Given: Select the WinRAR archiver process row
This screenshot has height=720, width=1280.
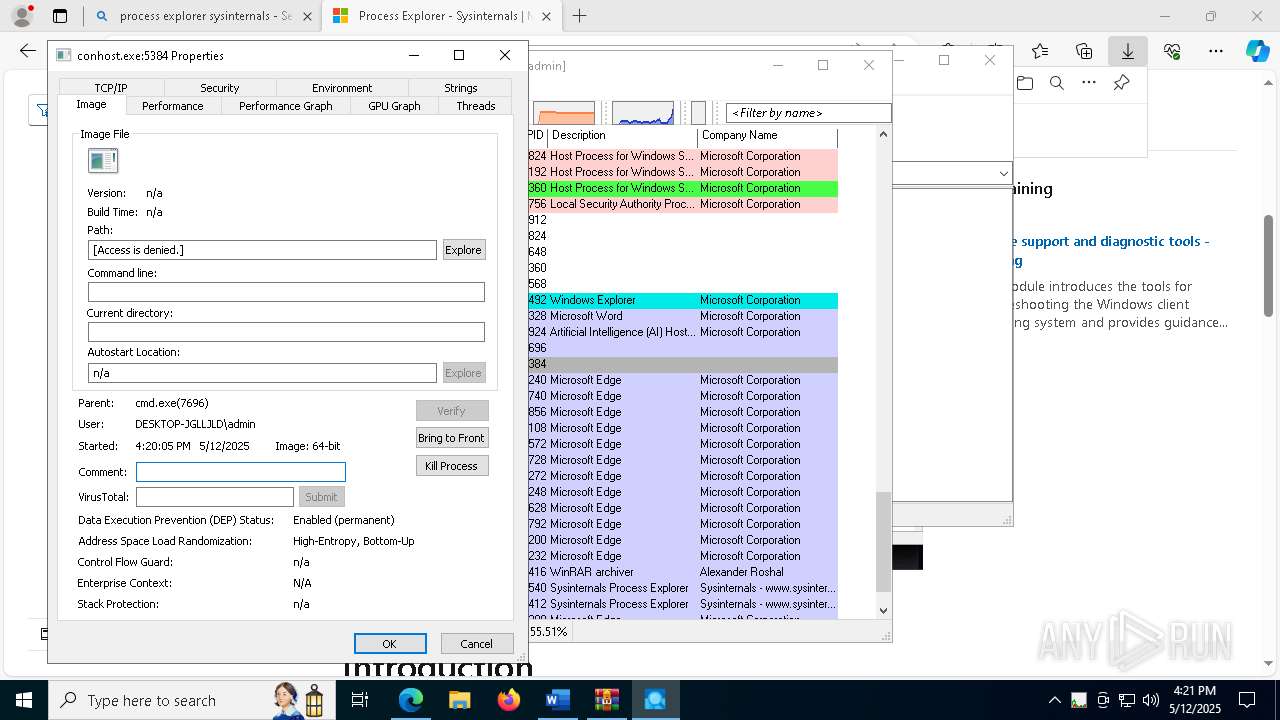Looking at the screenshot, I should coord(683,572).
